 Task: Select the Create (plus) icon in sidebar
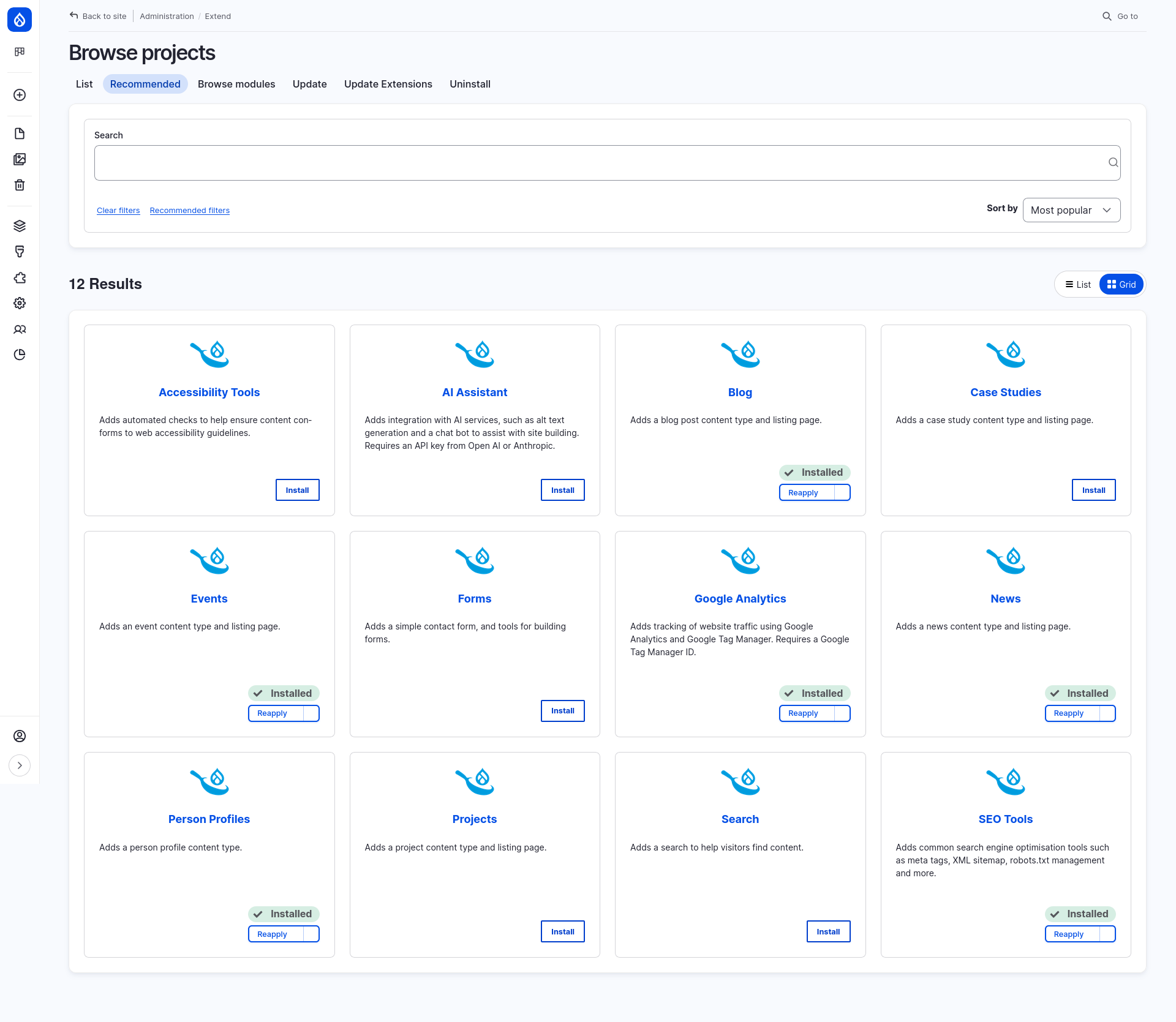tap(20, 95)
